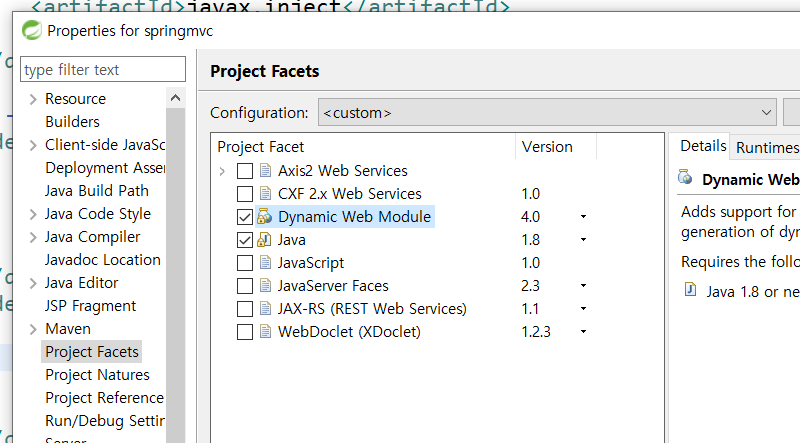This screenshot has height=443, width=800.
Task: Select the WebDoclet (XDoclet) row label
Action: click(x=349, y=331)
